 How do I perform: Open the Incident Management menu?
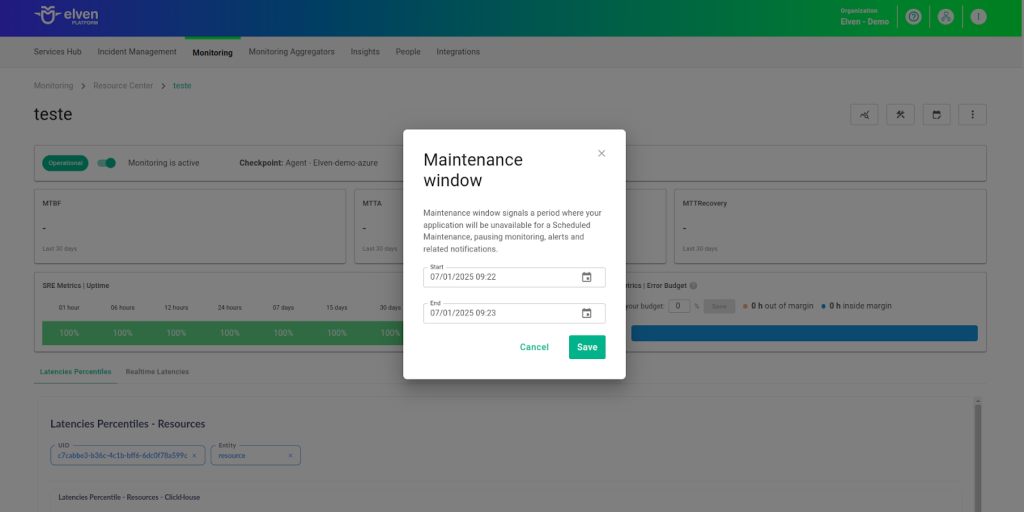pos(137,52)
